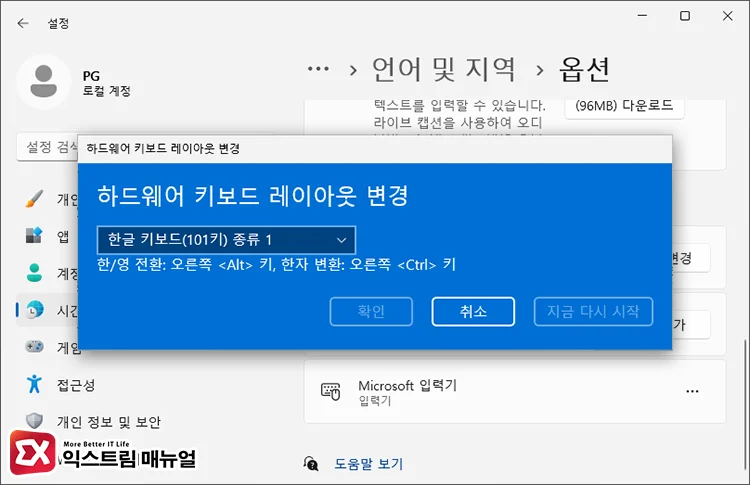Navigate to 언어 및 지역 breadcrumb

444,69
